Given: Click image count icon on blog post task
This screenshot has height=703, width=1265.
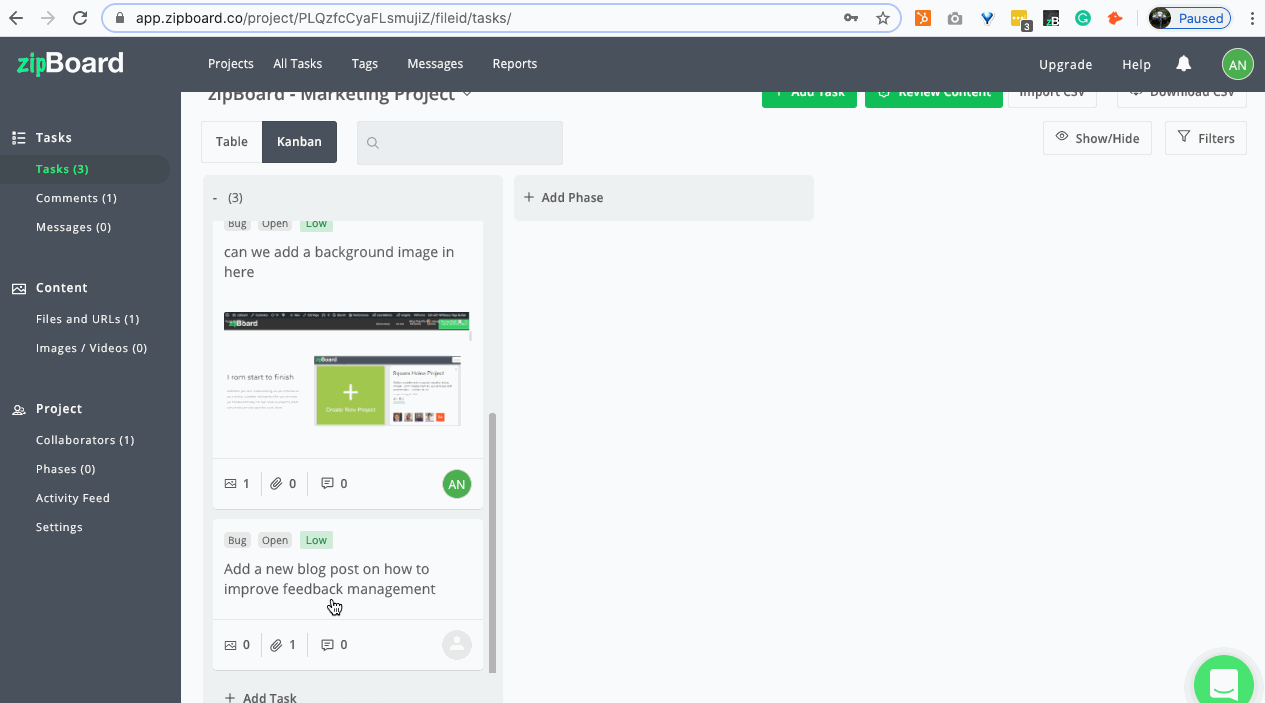Looking at the screenshot, I should pyautogui.click(x=231, y=645).
